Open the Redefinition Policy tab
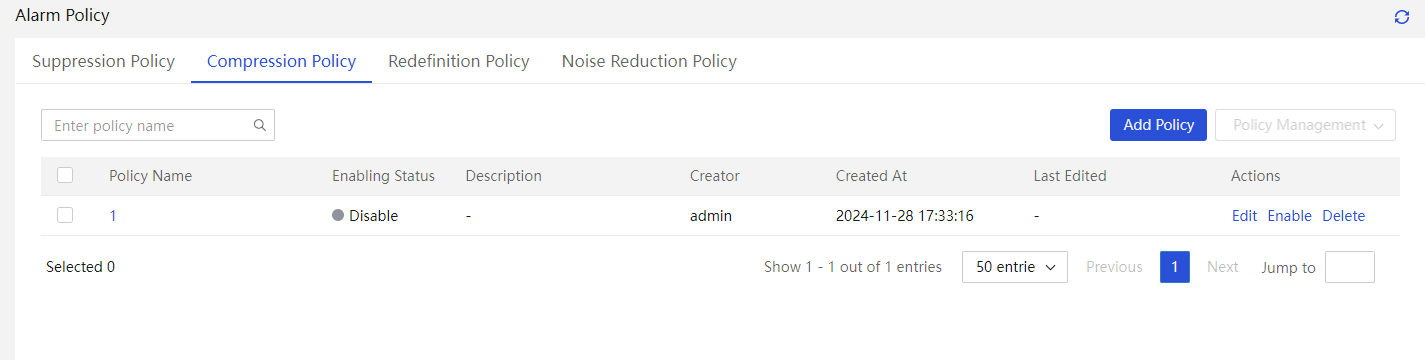The width and height of the screenshot is (1425, 360). coord(459,61)
